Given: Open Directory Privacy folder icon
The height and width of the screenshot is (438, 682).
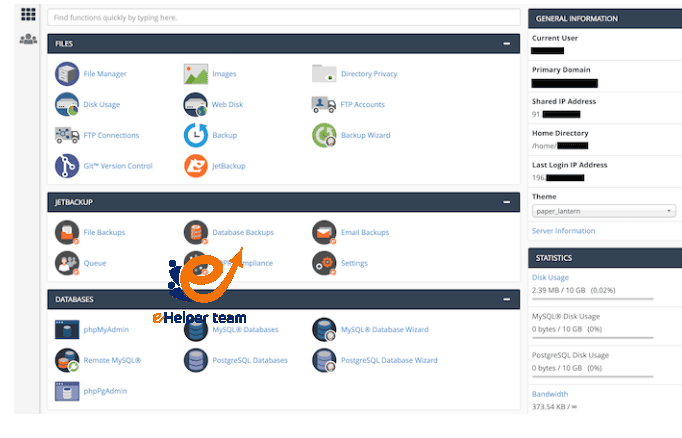Looking at the screenshot, I should (x=324, y=74).
